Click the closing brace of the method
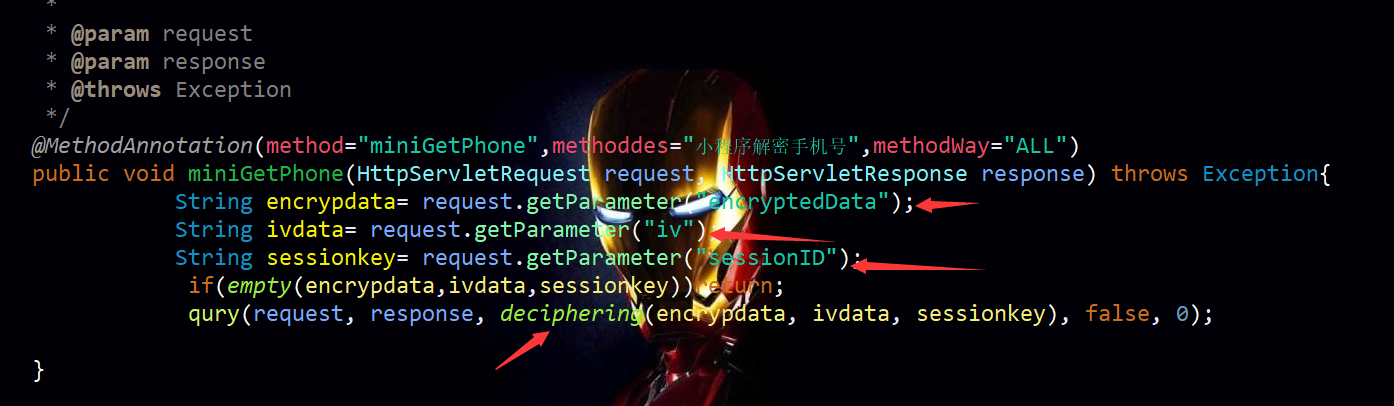Image resolution: width=1394 pixels, height=406 pixels. (39, 370)
